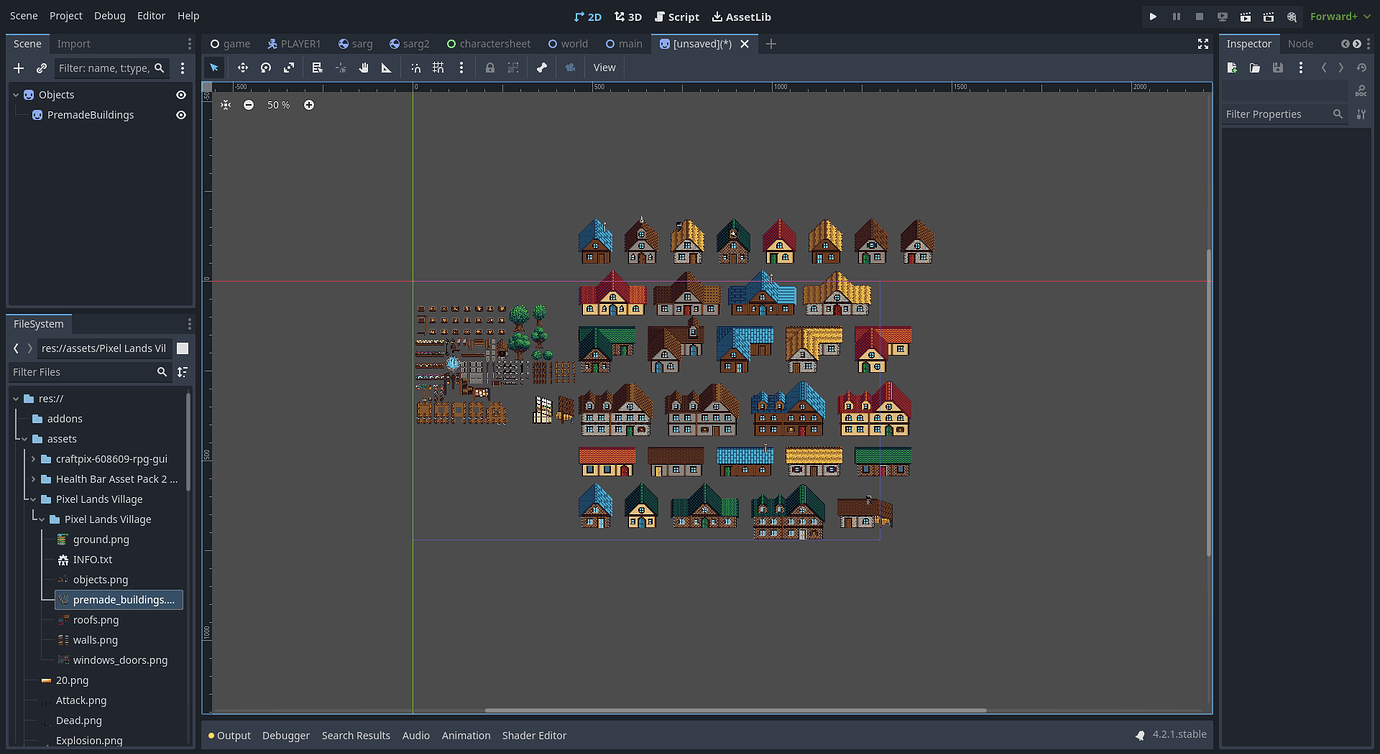The width and height of the screenshot is (1380, 754).
Task: Open the AssetLib screen
Action: click(741, 16)
